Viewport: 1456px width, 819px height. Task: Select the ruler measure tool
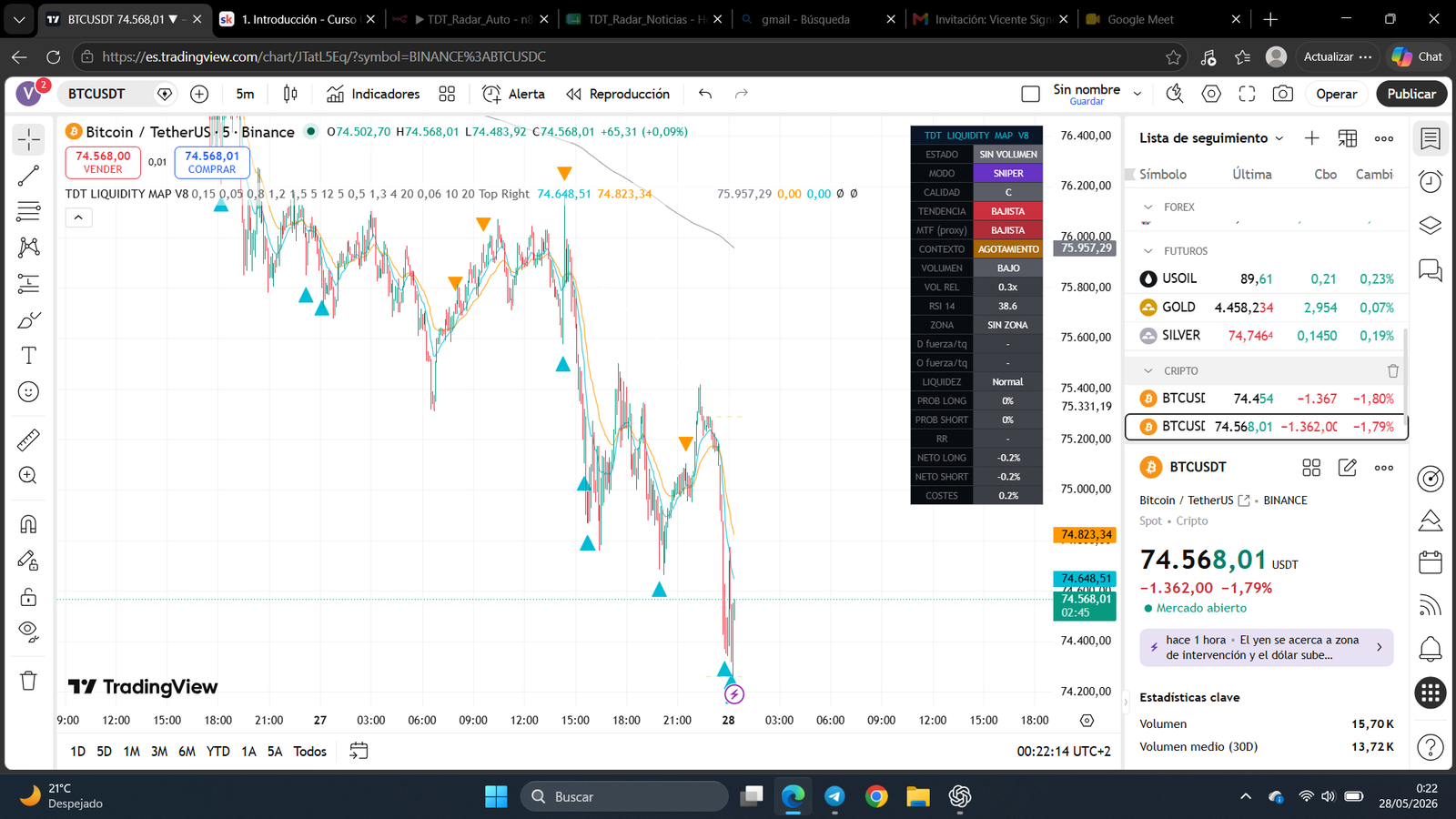(x=29, y=440)
